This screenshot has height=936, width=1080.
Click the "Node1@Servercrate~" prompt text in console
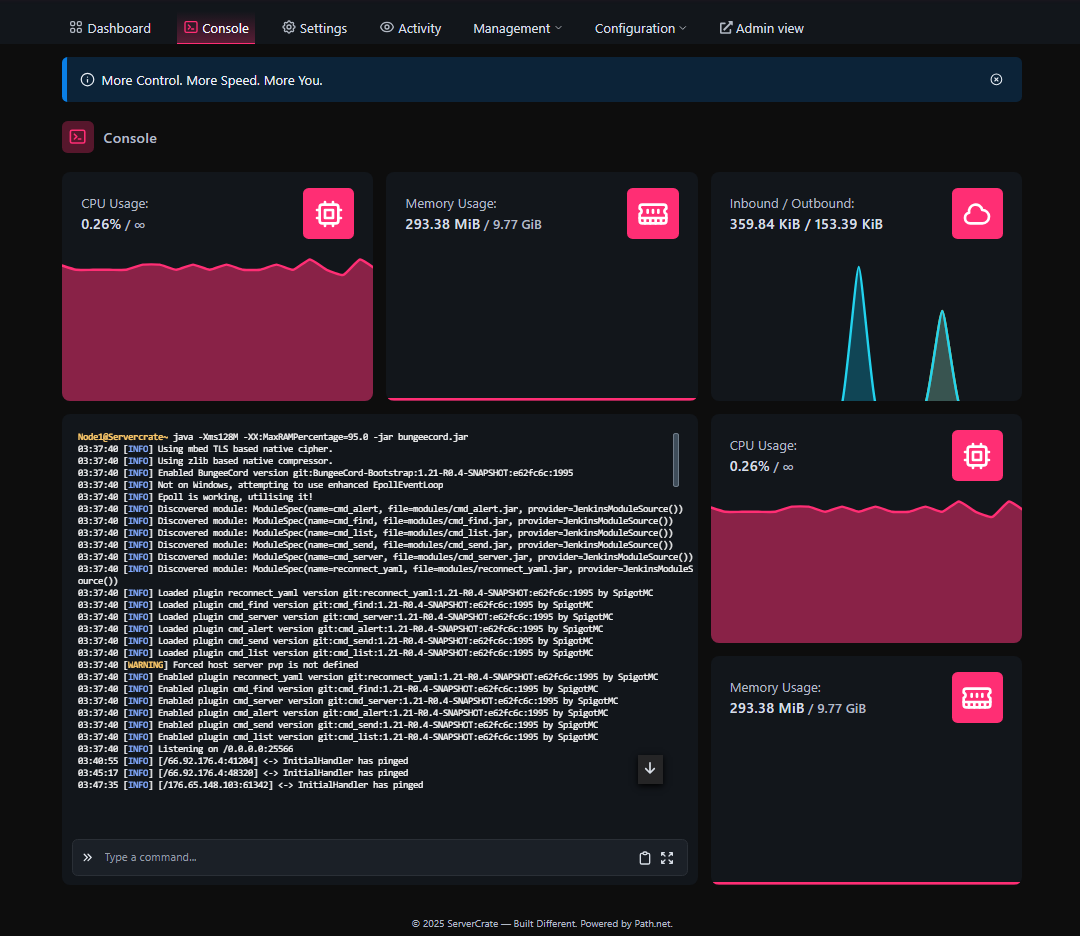click(123, 437)
